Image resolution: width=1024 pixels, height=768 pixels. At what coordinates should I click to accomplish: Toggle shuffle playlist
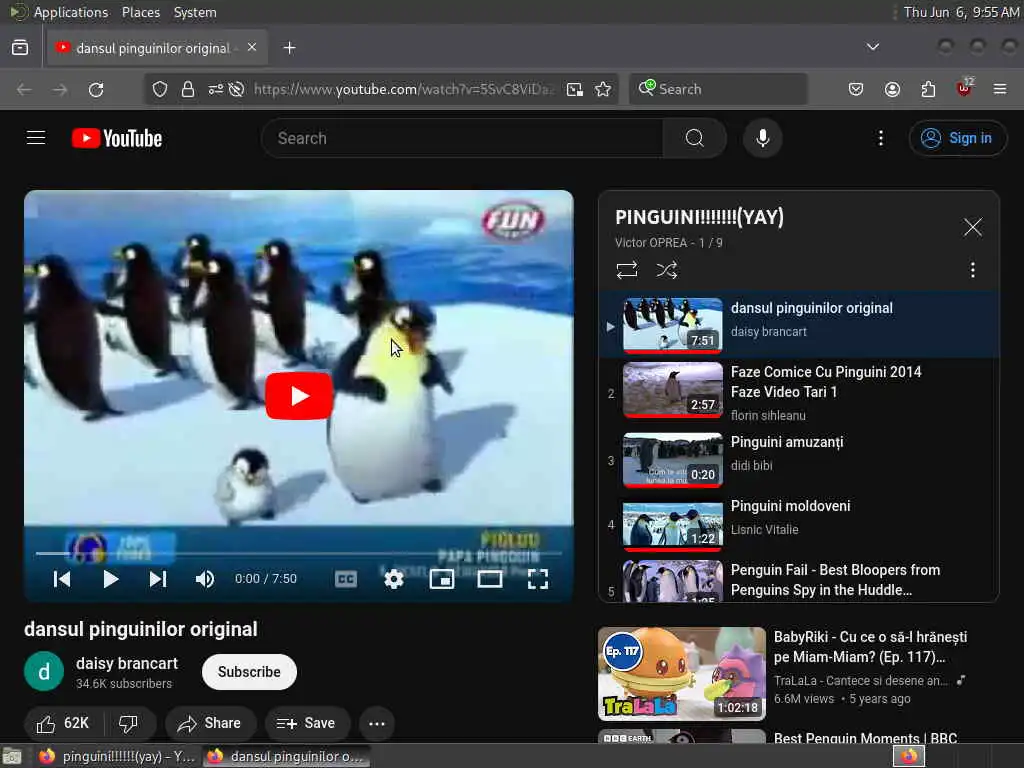pos(667,270)
